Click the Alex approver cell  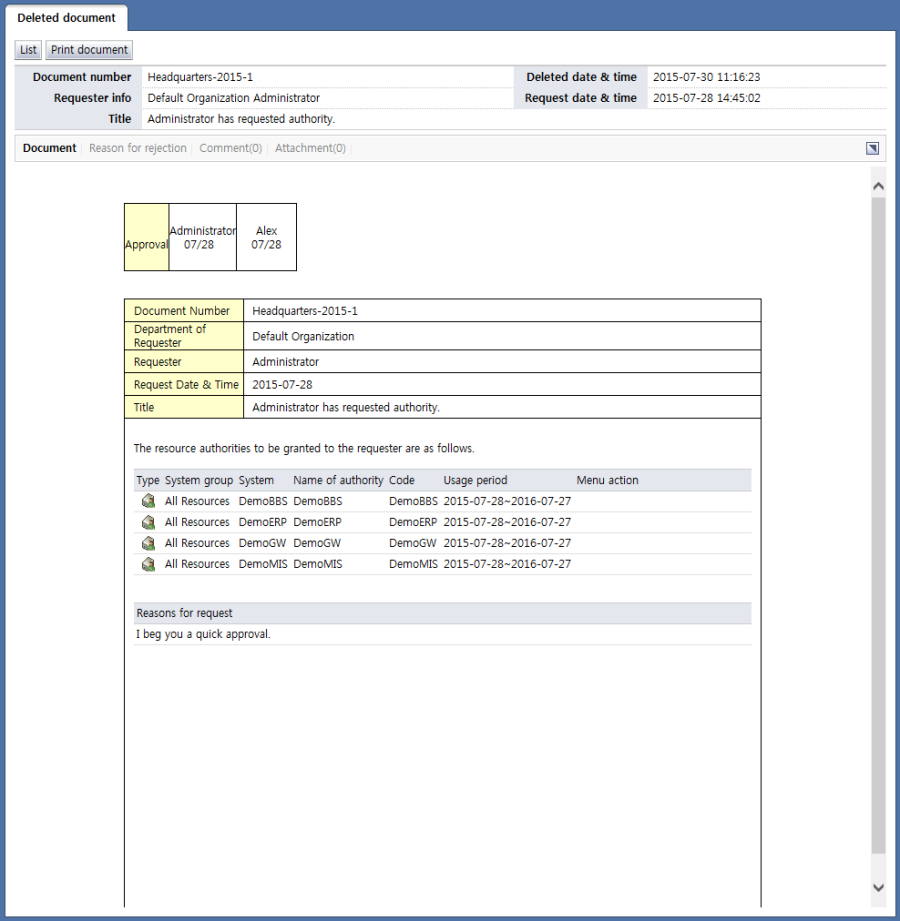coord(266,238)
